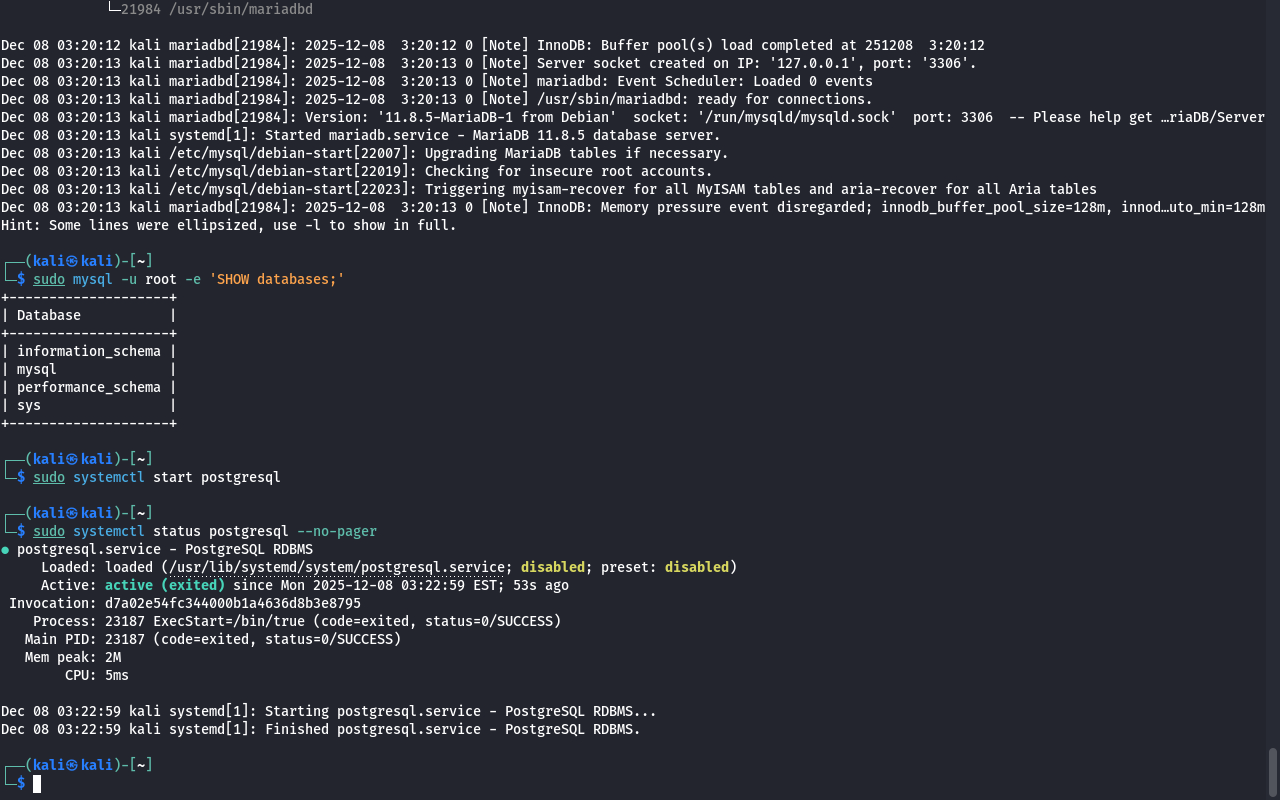
Task: Click the terminal scrollbar thumb
Action: [1273, 771]
